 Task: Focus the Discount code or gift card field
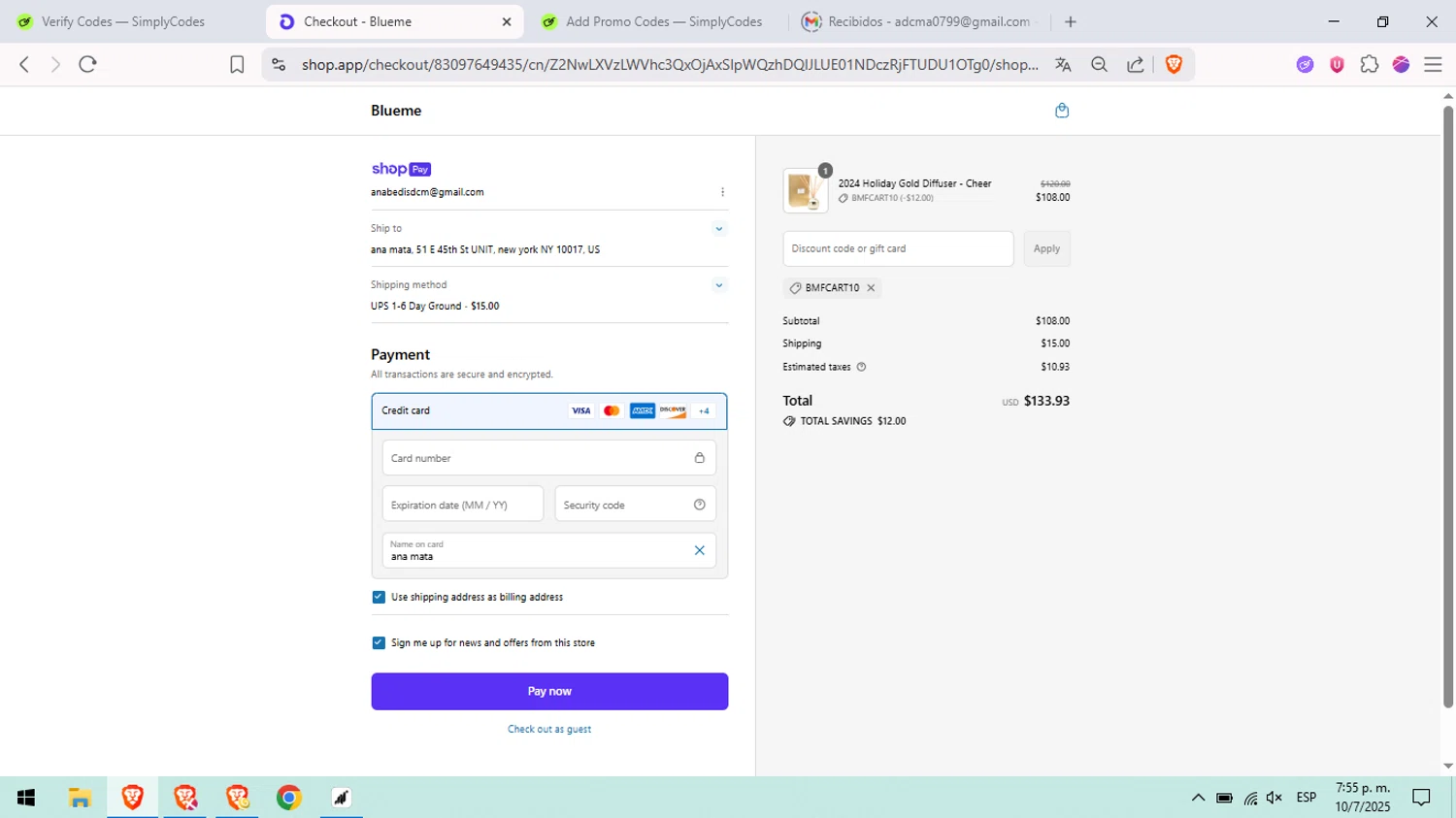tap(898, 249)
